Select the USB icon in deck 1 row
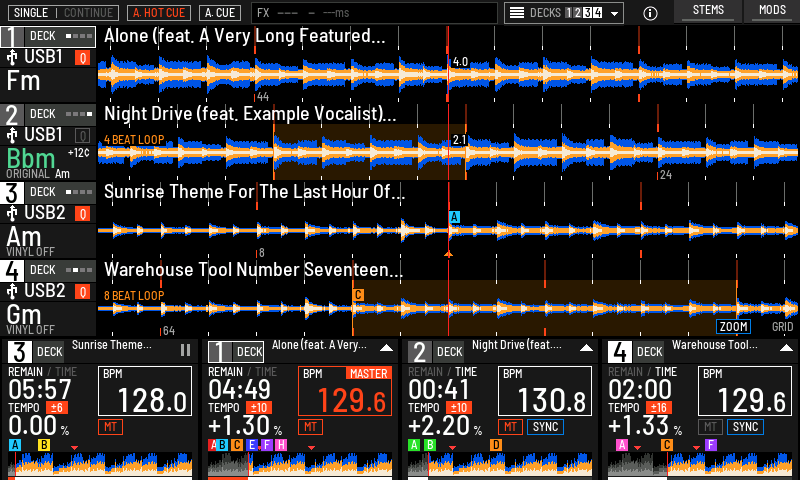800x480 pixels. [x=12, y=57]
